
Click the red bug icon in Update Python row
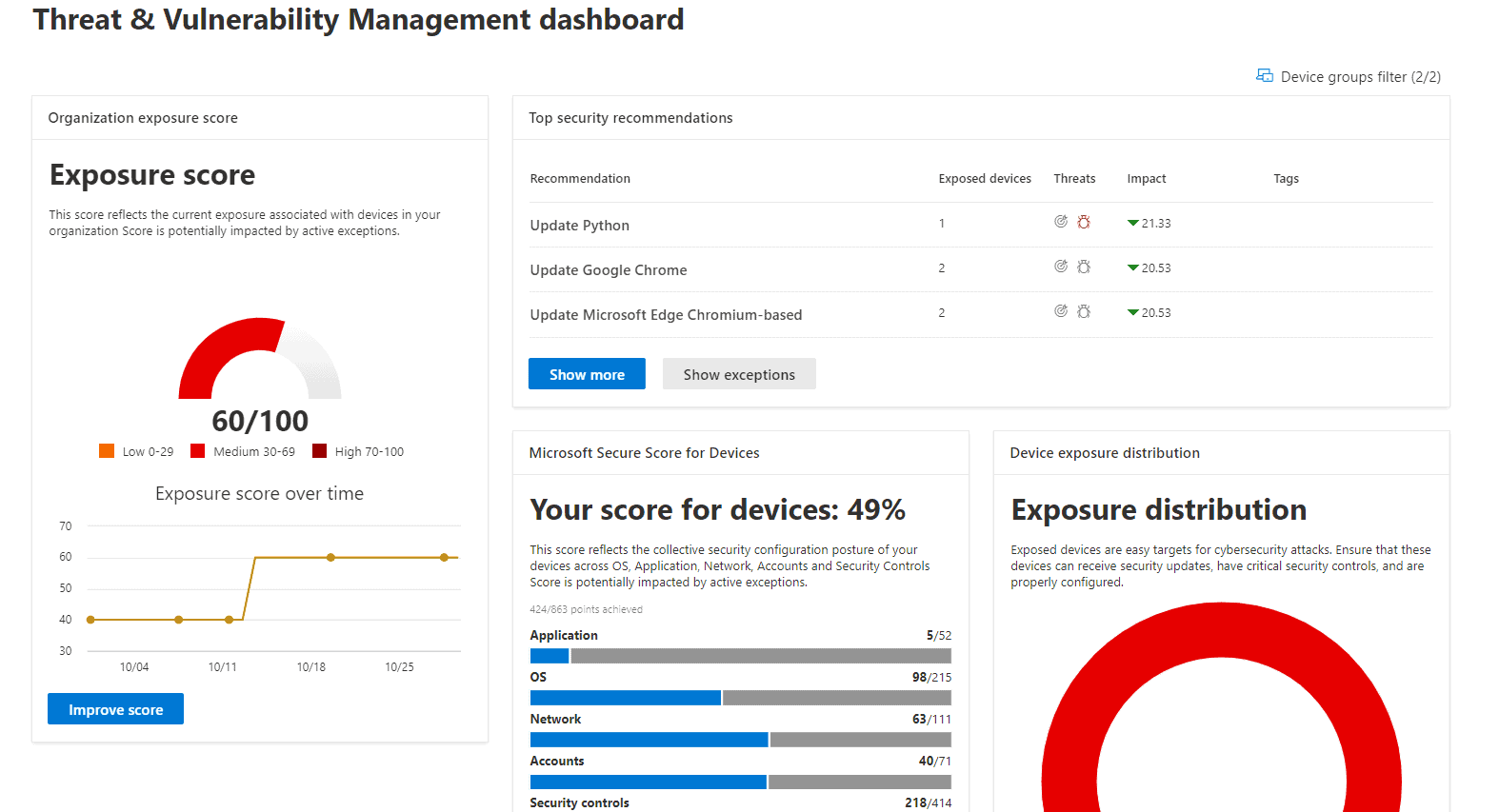coord(1084,222)
